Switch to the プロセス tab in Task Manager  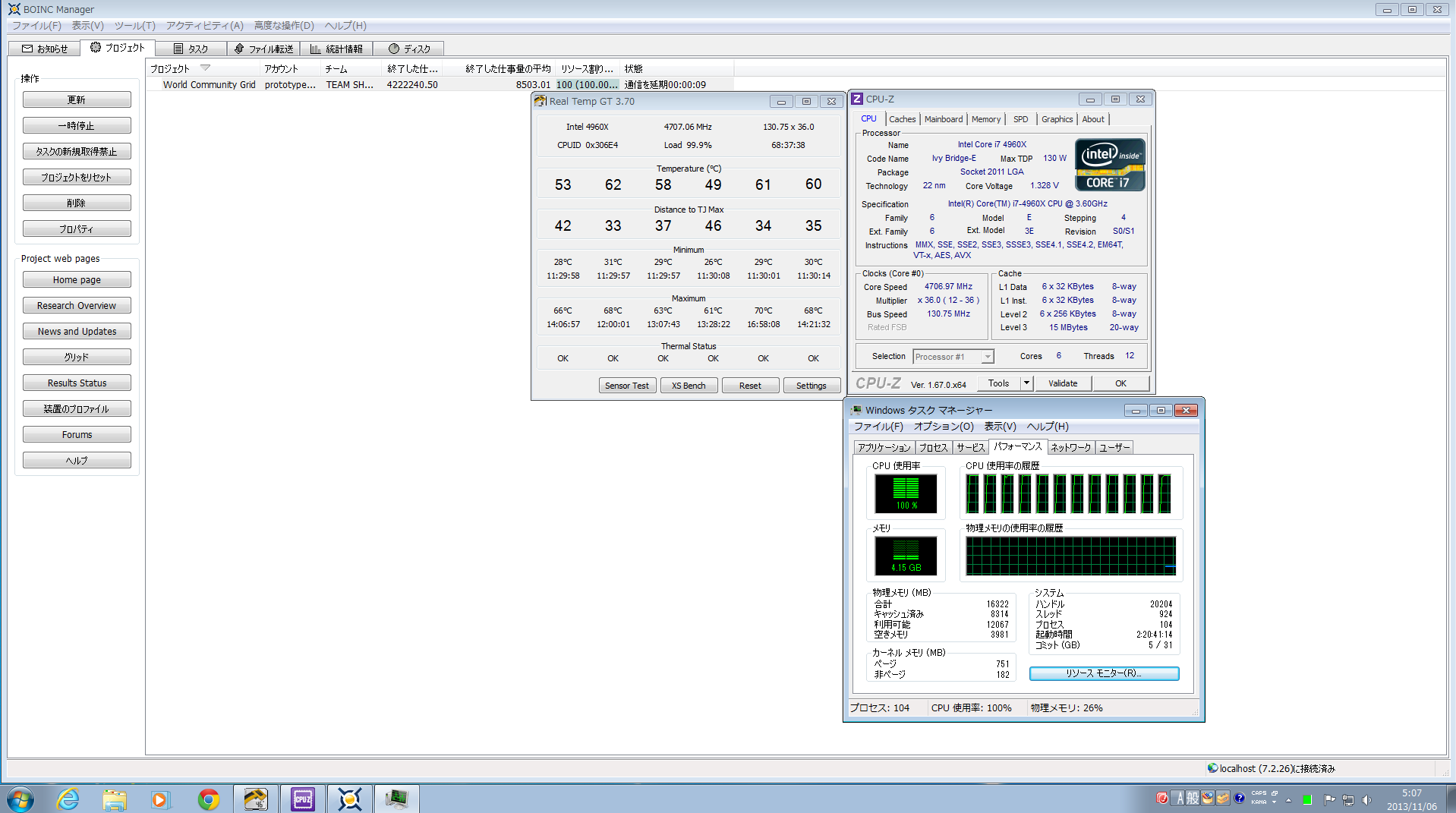pos(933,448)
